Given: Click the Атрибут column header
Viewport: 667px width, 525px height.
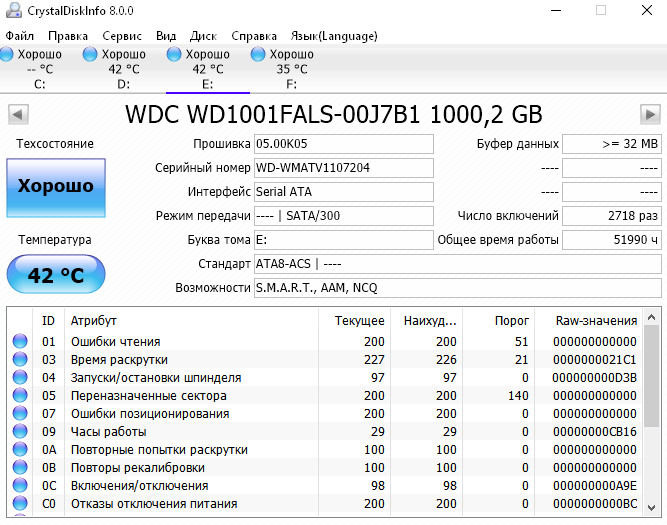Looking at the screenshot, I should (x=191, y=320).
